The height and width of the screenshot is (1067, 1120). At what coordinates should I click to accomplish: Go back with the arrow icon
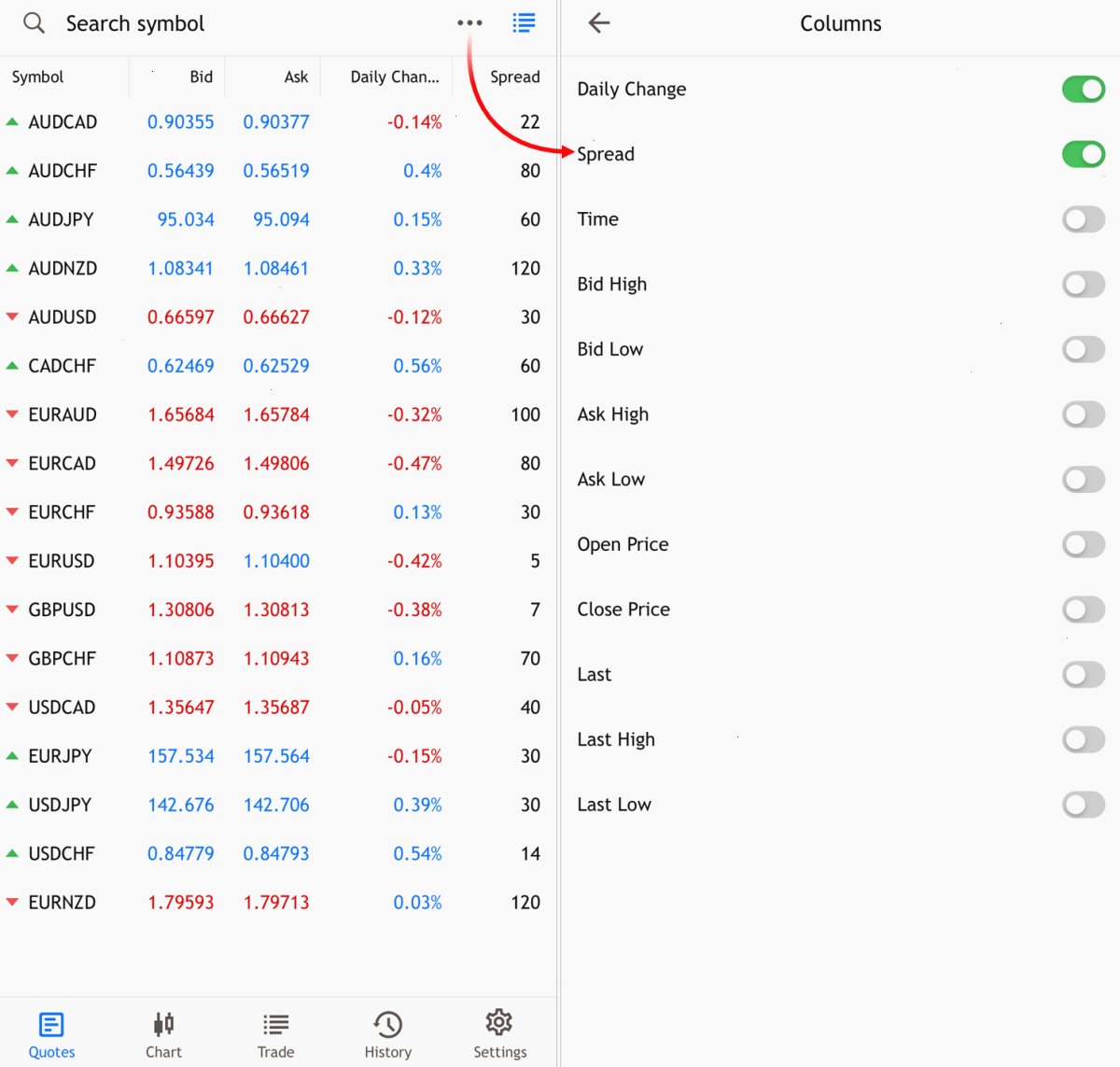click(599, 23)
